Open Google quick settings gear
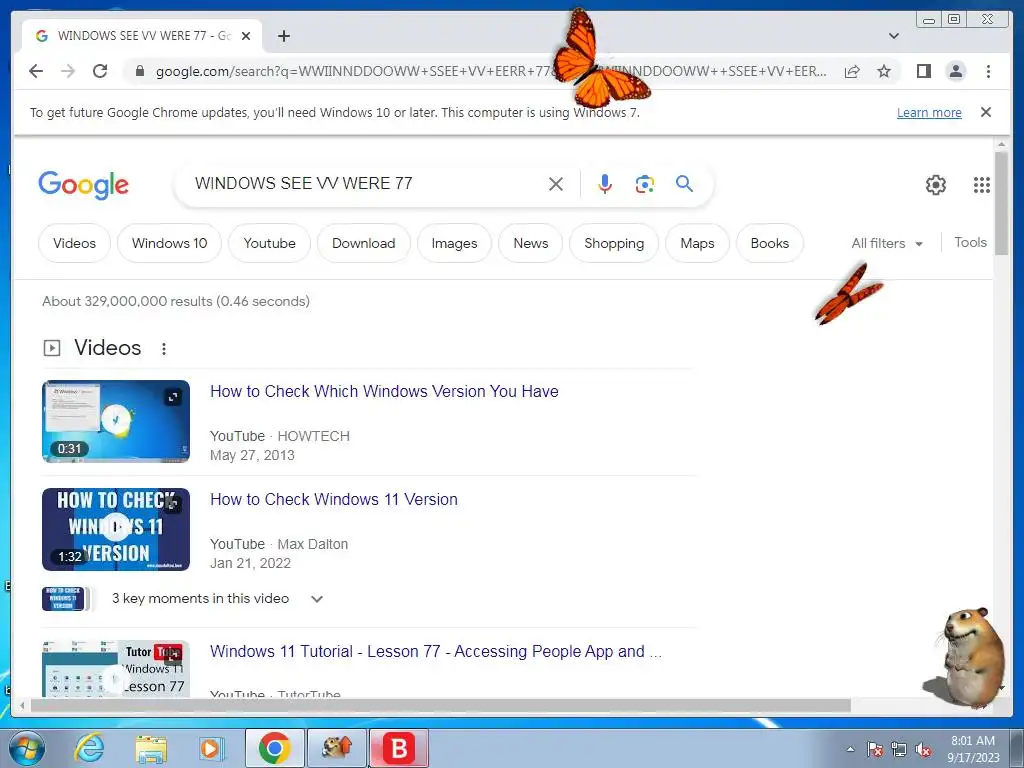The width and height of the screenshot is (1024, 768). tap(936, 185)
